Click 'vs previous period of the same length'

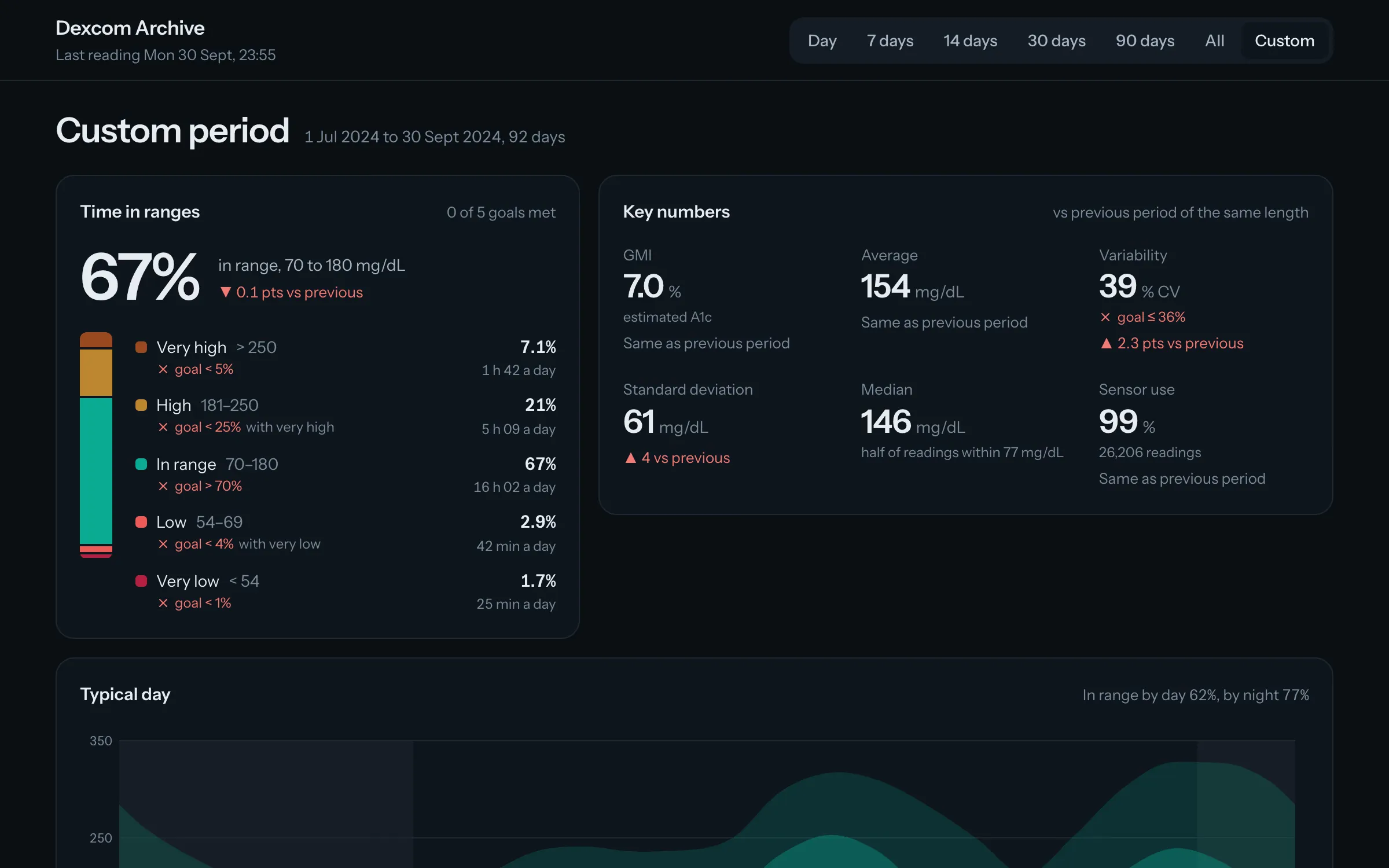(x=1181, y=212)
